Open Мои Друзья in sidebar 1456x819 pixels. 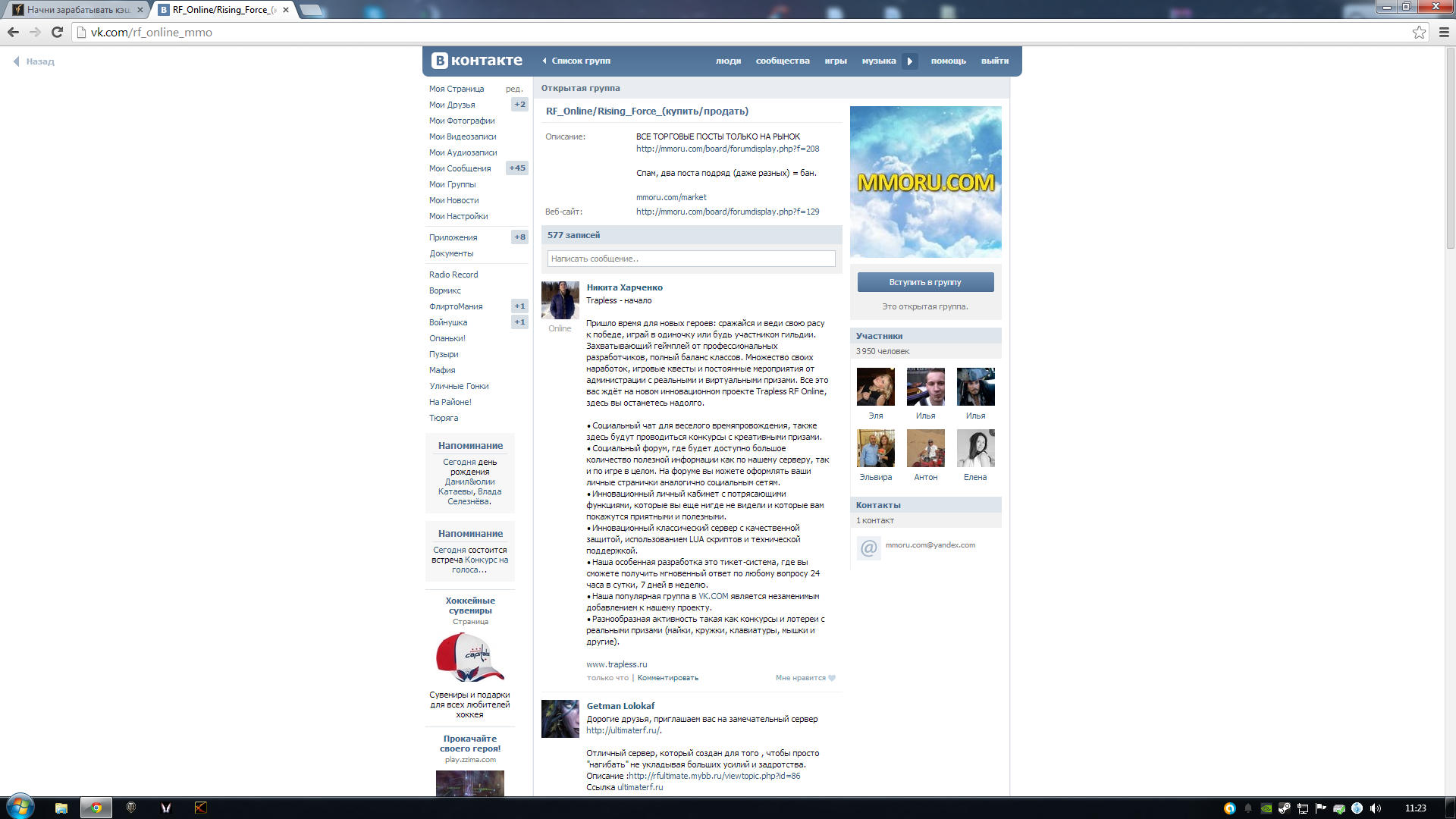pyautogui.click(x=452, y=105)
